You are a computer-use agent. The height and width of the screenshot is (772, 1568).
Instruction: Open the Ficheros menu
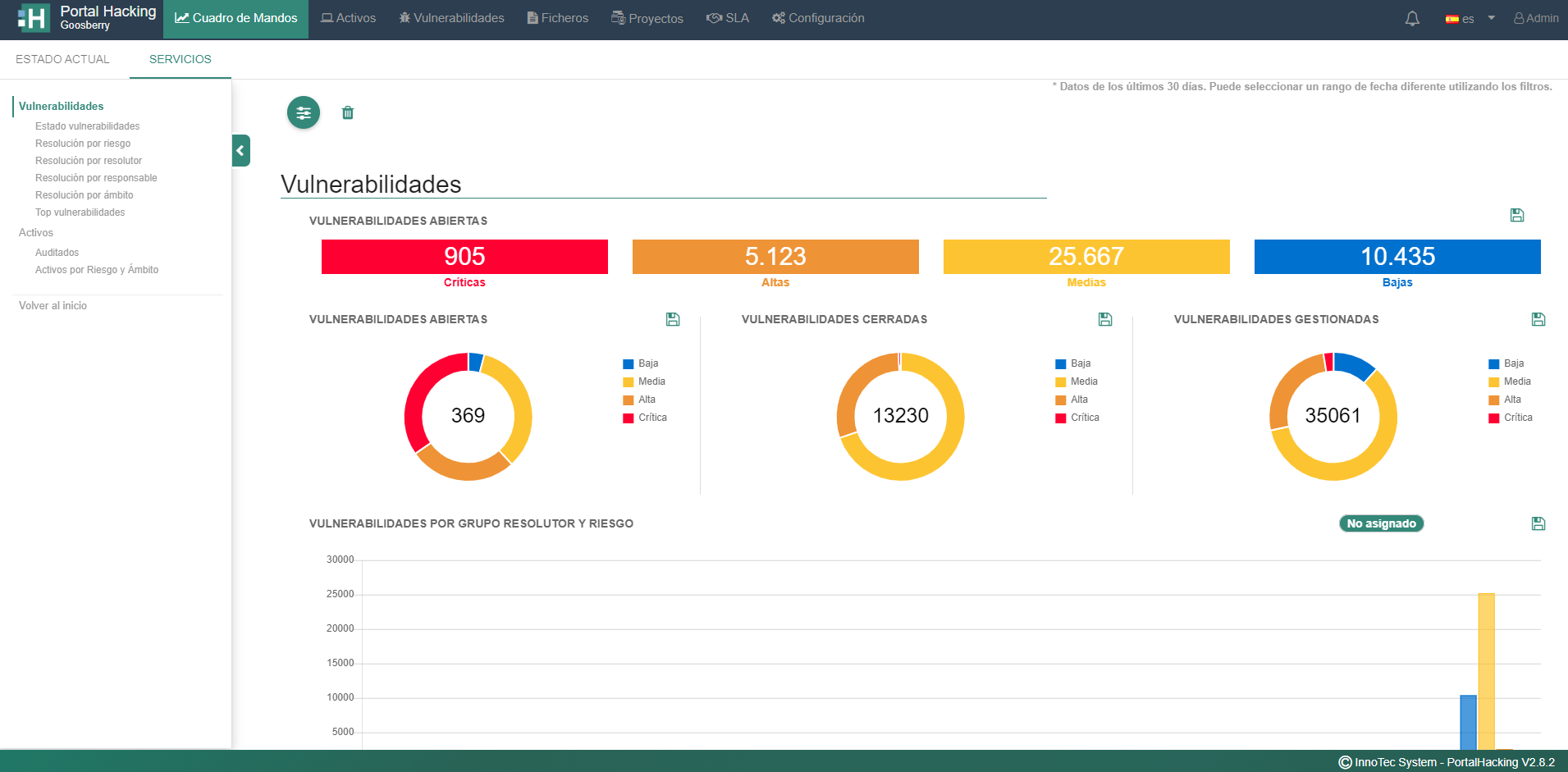pyautogui.click(x=558, y=18)
